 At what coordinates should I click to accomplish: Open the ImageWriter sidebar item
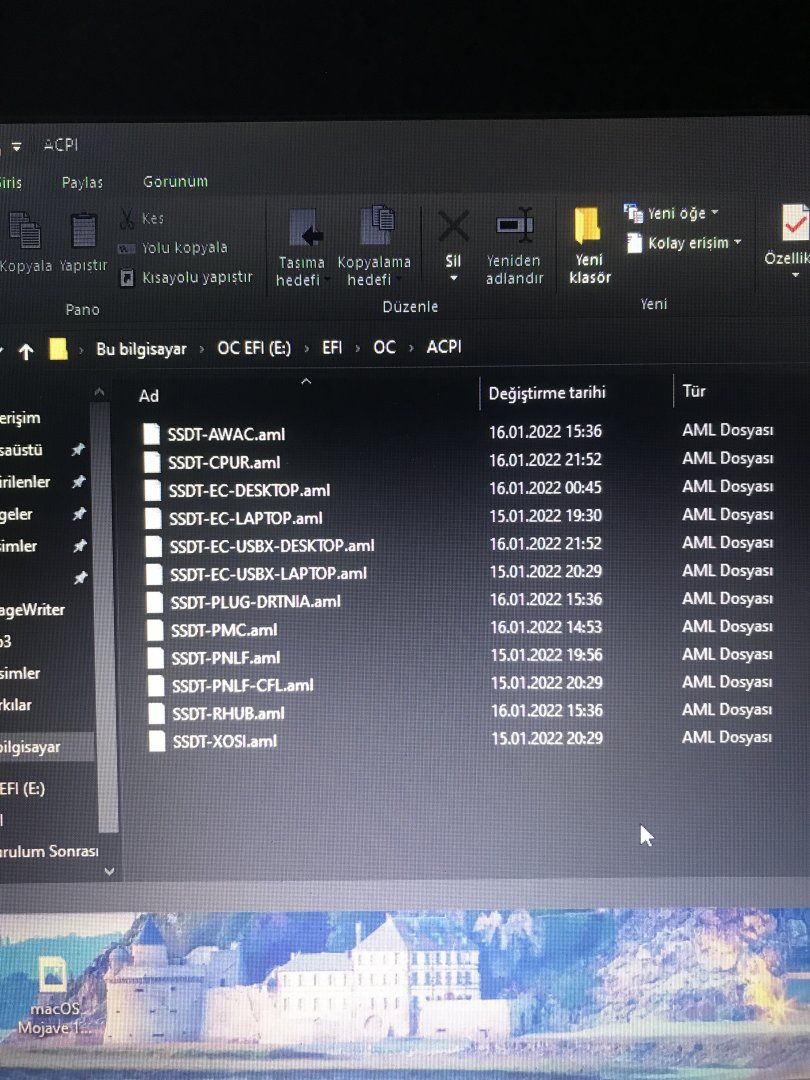click(32, 610)
